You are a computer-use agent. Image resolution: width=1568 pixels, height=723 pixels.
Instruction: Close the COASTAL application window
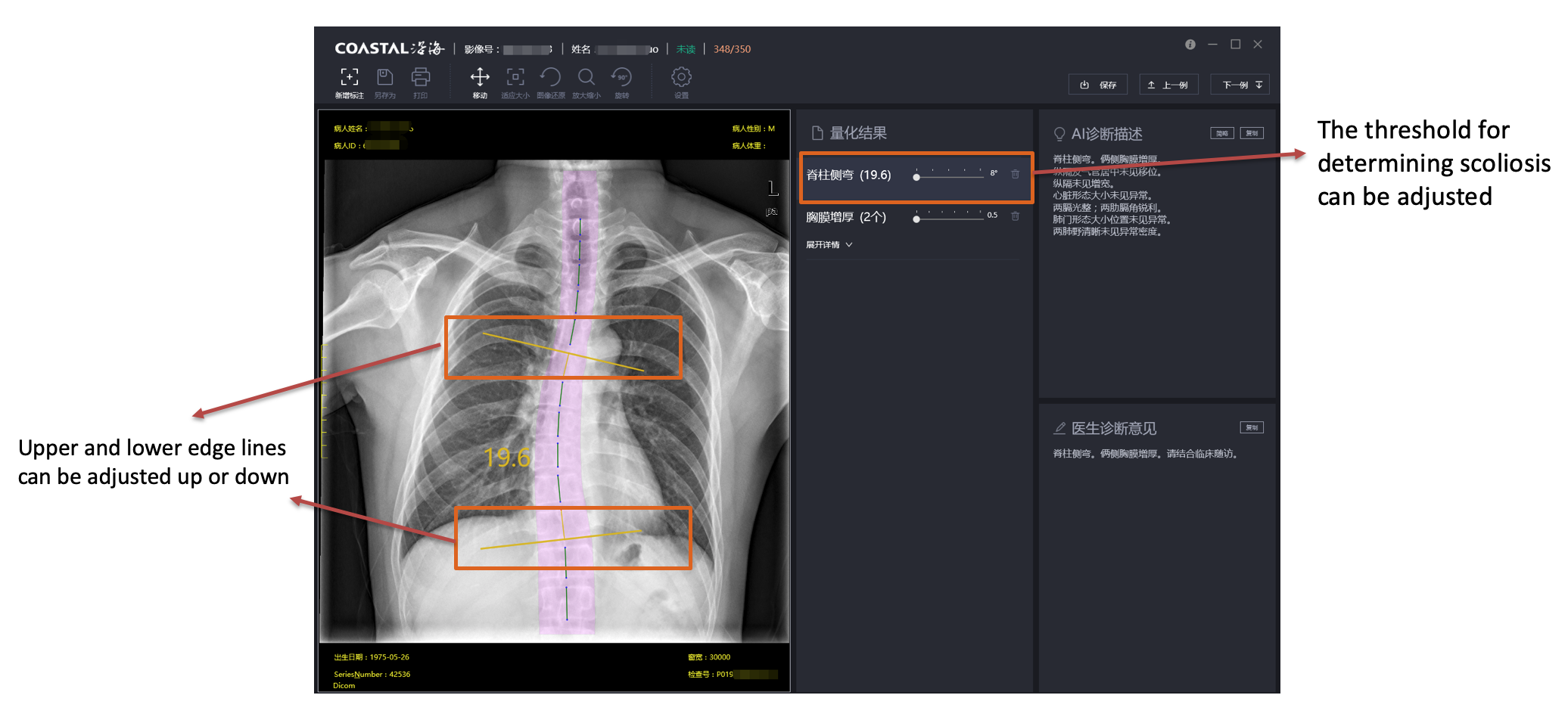click(x=1258, y=45)
